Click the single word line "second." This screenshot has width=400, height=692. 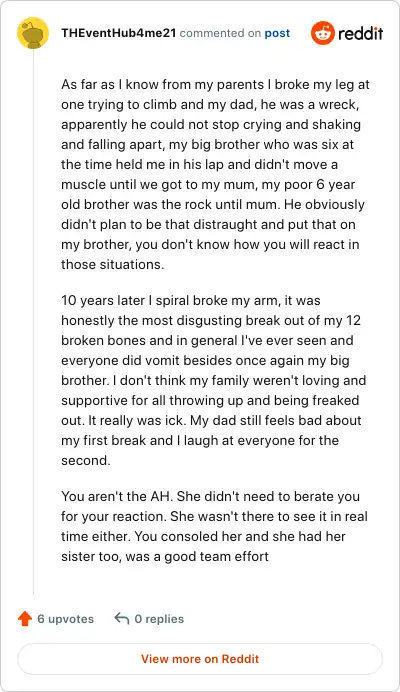[x=86, y=460]
